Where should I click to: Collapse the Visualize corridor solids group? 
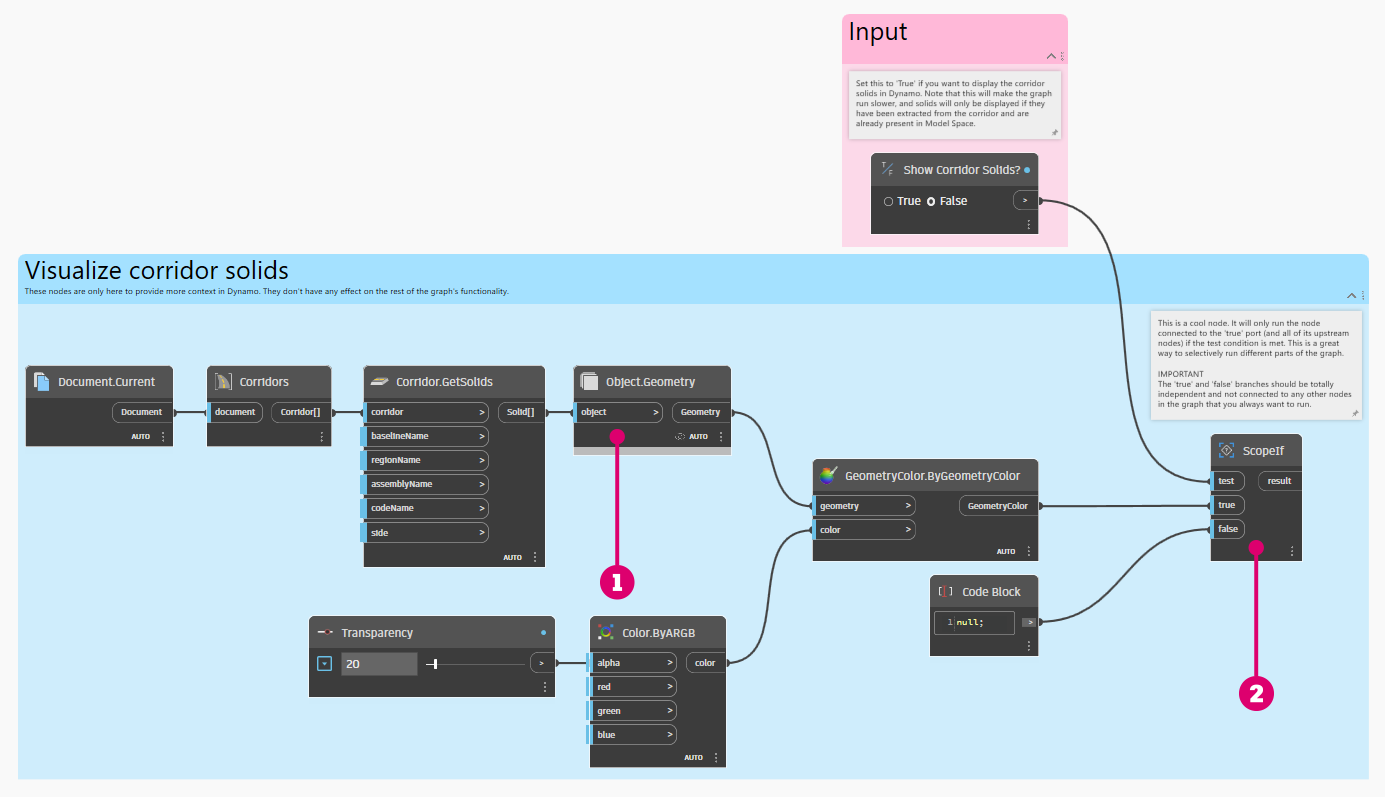coord(1351,295)
